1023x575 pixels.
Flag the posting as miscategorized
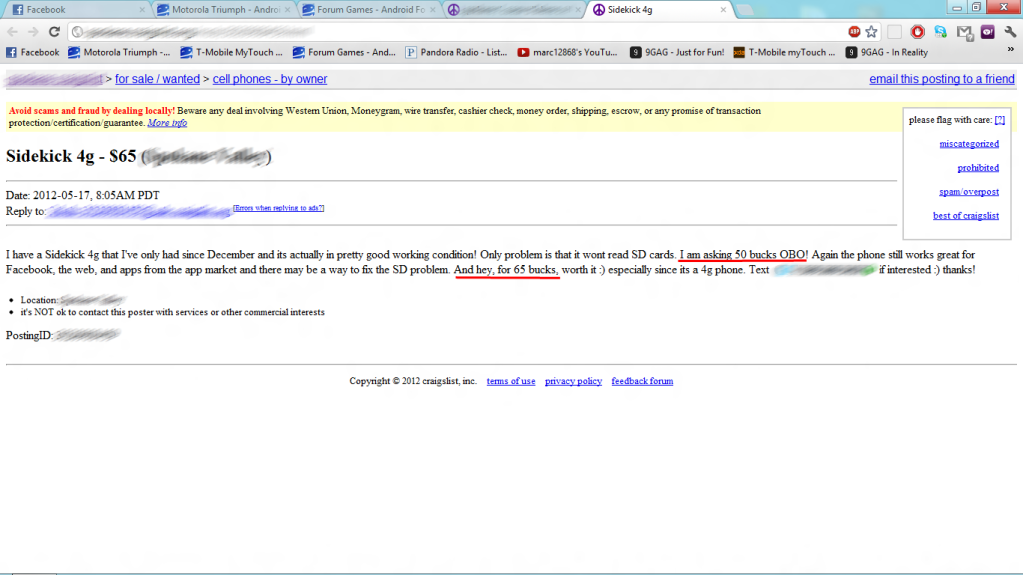968,144
